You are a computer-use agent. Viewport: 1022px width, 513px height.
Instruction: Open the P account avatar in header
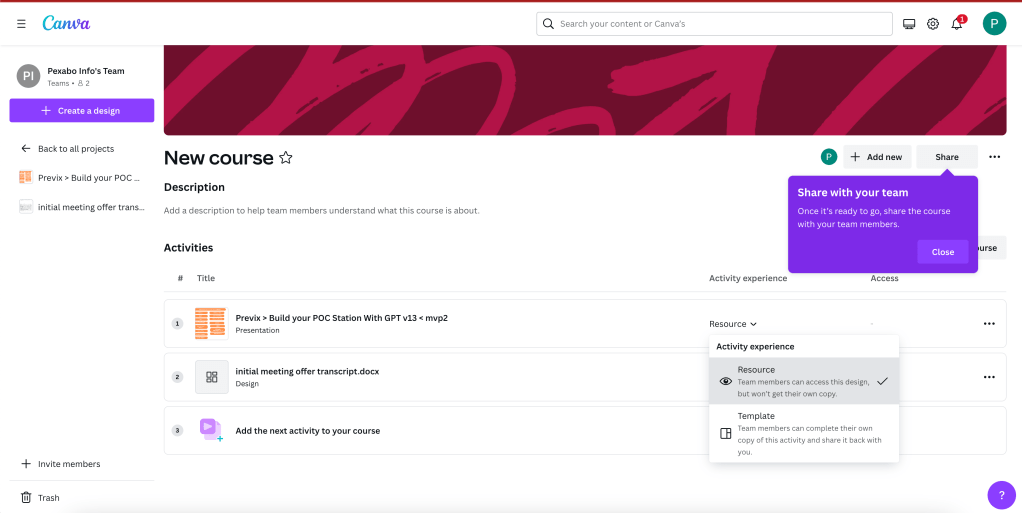tap(994, 23)
